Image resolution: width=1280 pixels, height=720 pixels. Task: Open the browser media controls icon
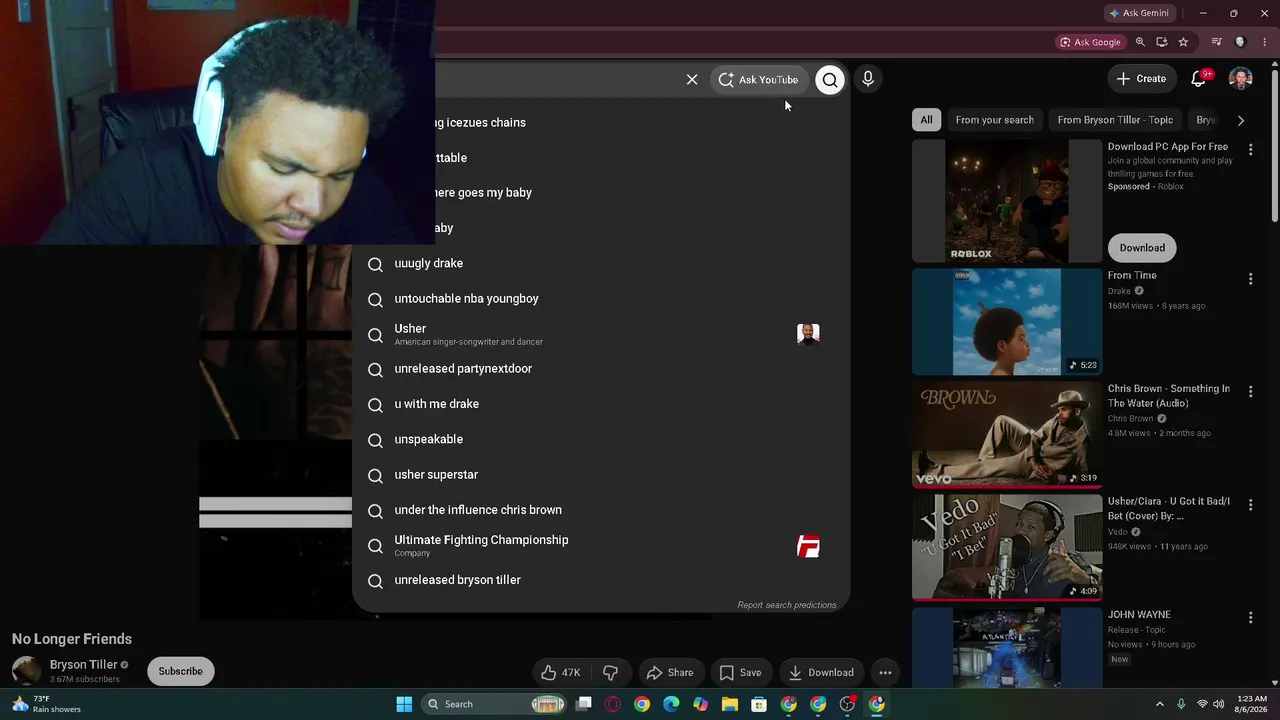pos(1217,42)
